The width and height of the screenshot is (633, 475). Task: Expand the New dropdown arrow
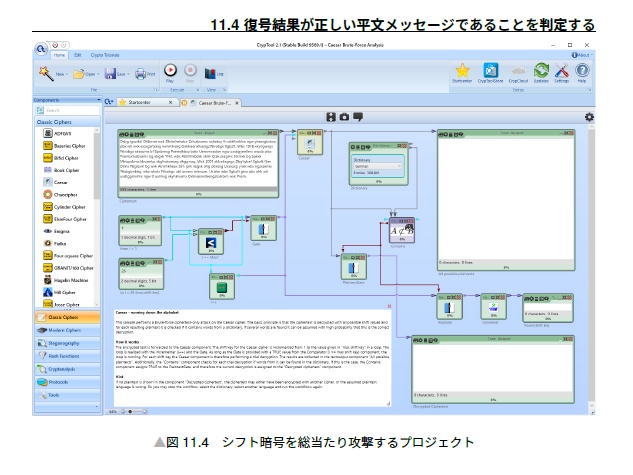click(67, 74)
